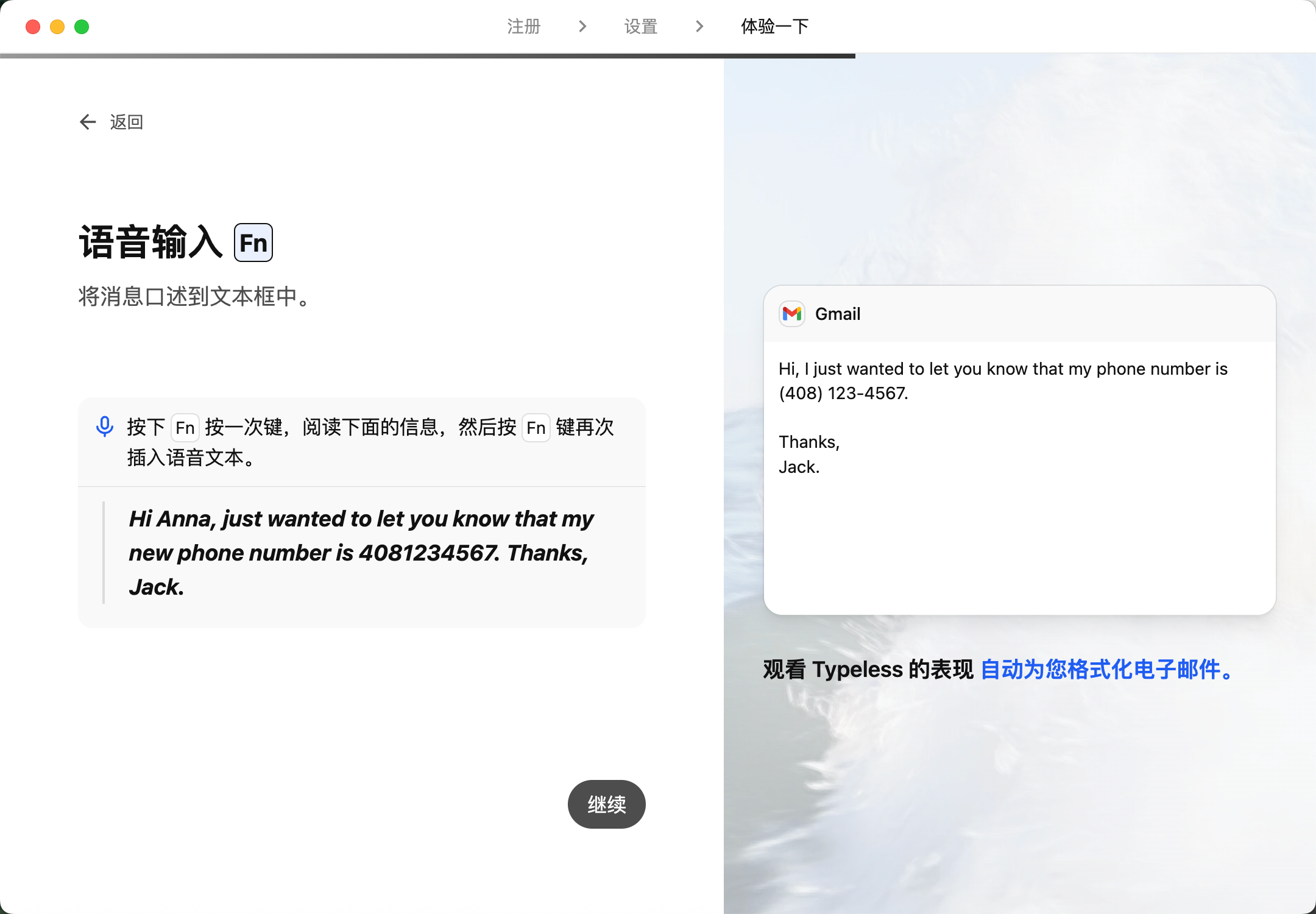Screen dimensions: 1316x914
Task: Click the italic Hi Anna sample message
Action: point(361,552)
